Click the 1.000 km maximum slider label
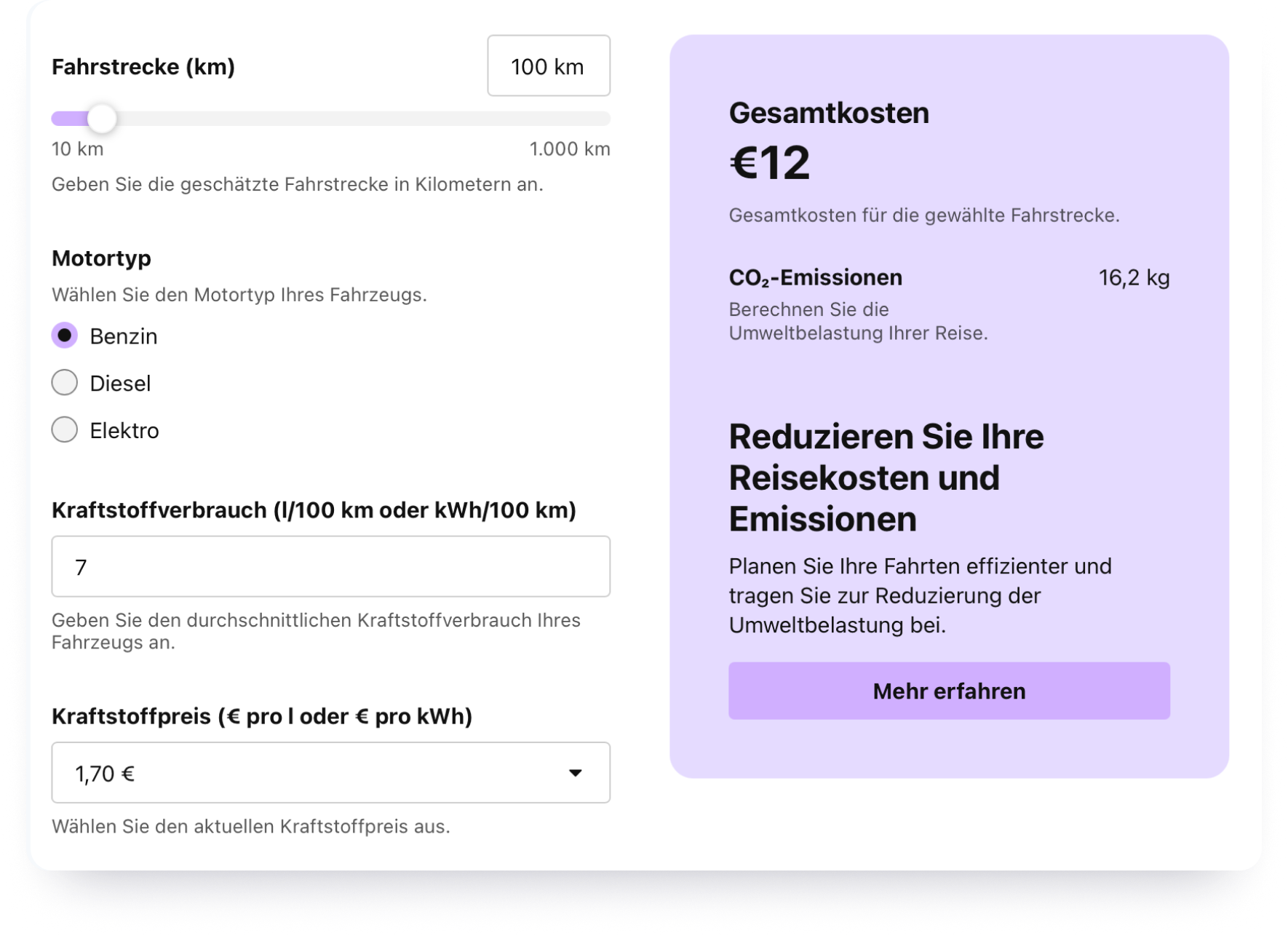Image resolution: width=1288 pixels, height=936 pixels. pyautogui.click(x=569, y=149)
